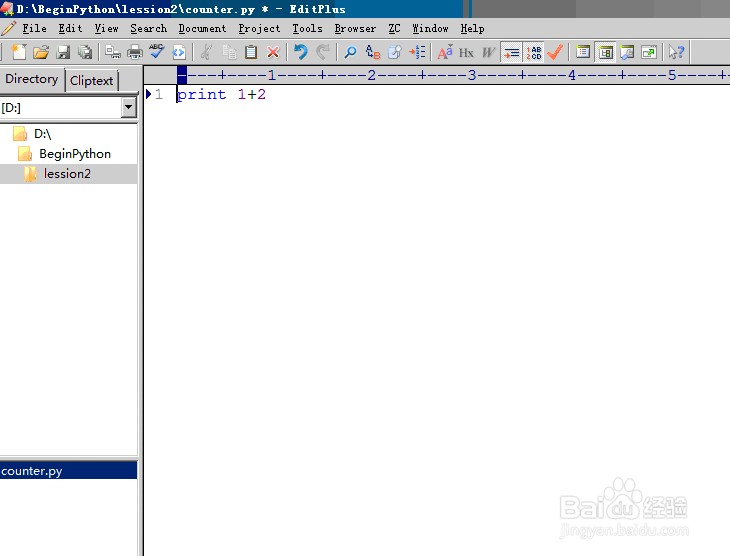730x556 pixels.
Task: Click the Go to Line icon
Action: (417, 52)
